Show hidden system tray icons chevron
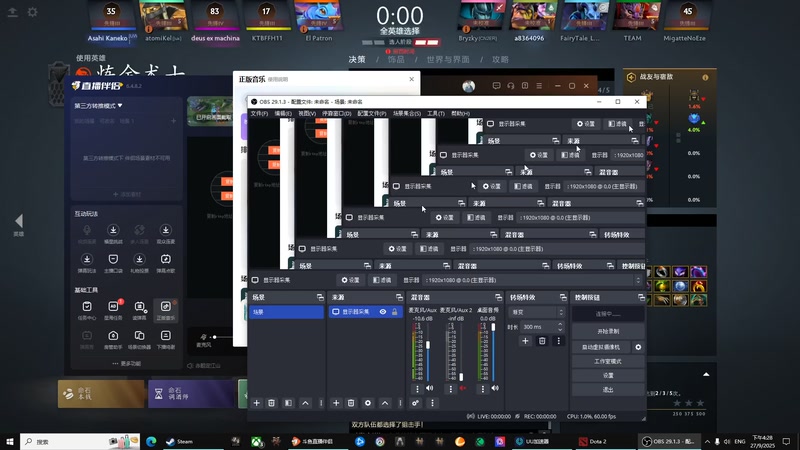This screenshot has width=800, height=450. point(707,441)
